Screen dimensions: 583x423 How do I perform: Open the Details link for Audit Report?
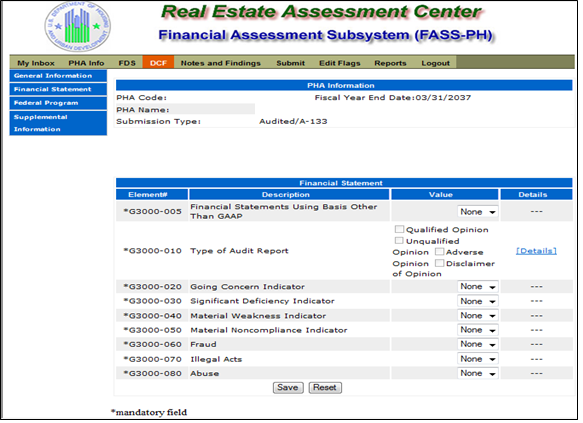[536, 251]
